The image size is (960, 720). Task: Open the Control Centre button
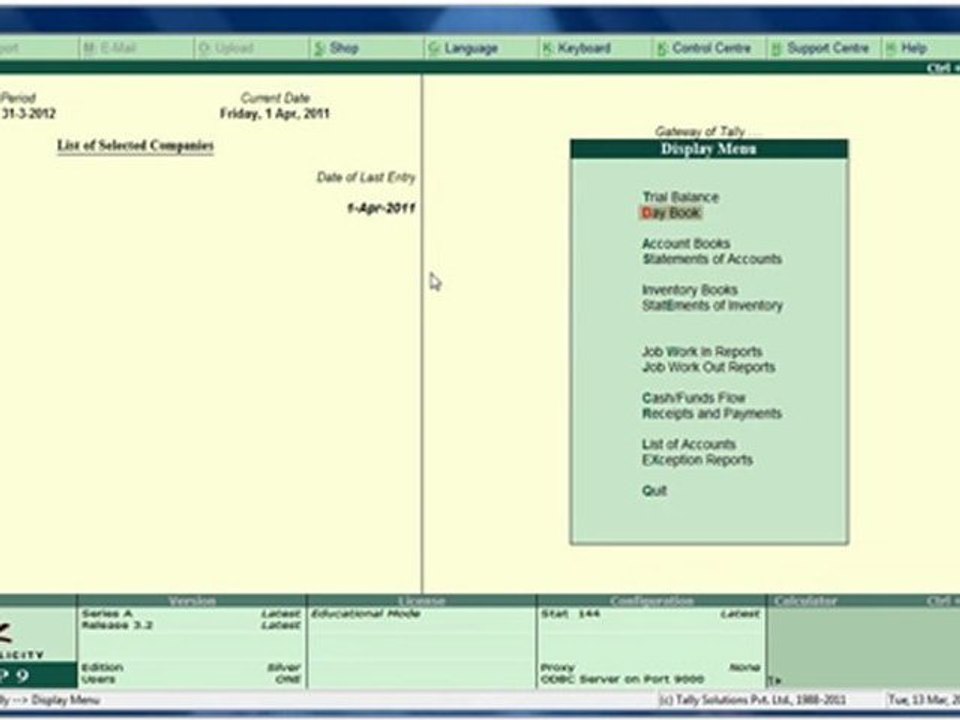point(704,48)
